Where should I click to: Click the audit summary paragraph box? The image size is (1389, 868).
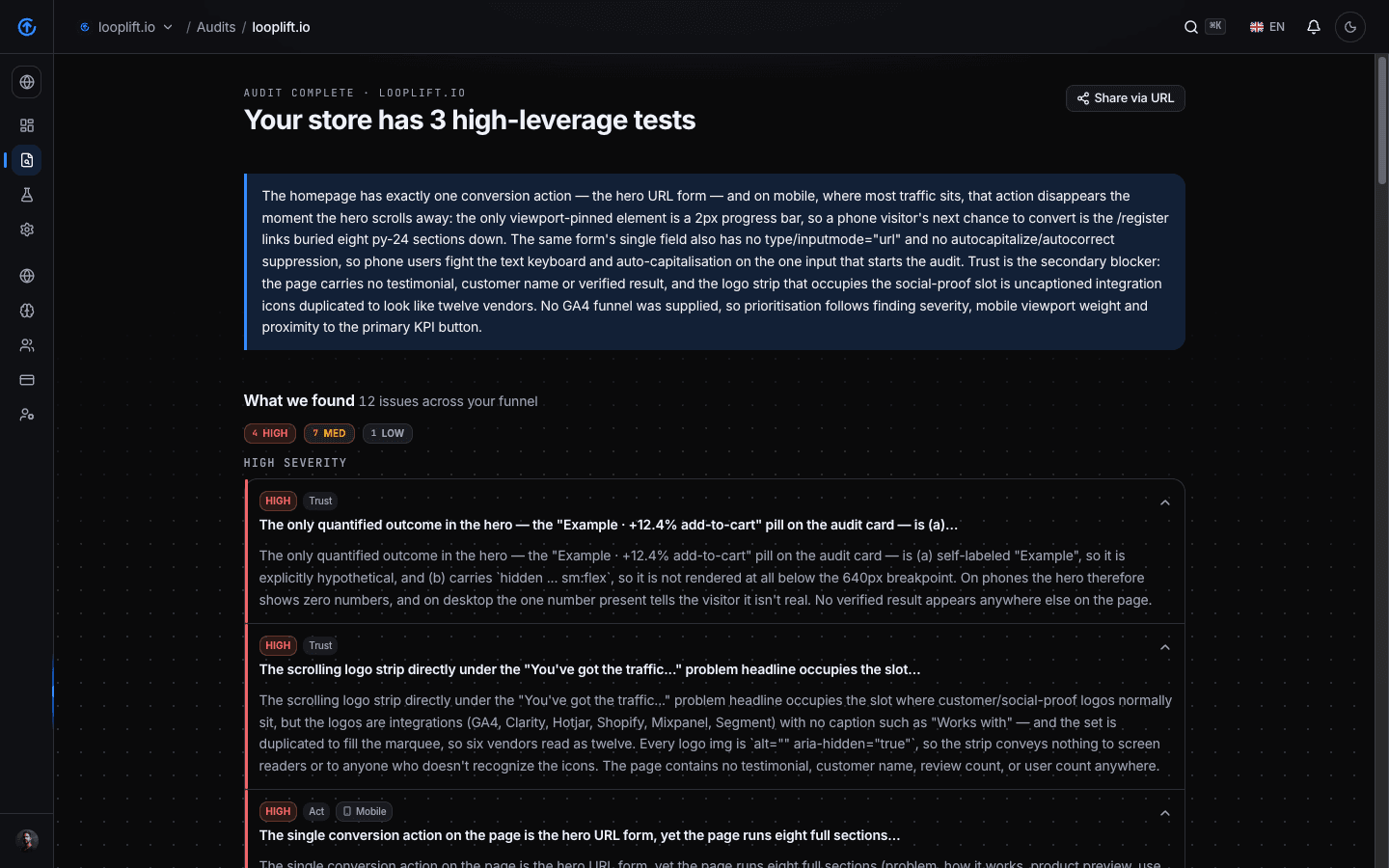tap(715, 261)
